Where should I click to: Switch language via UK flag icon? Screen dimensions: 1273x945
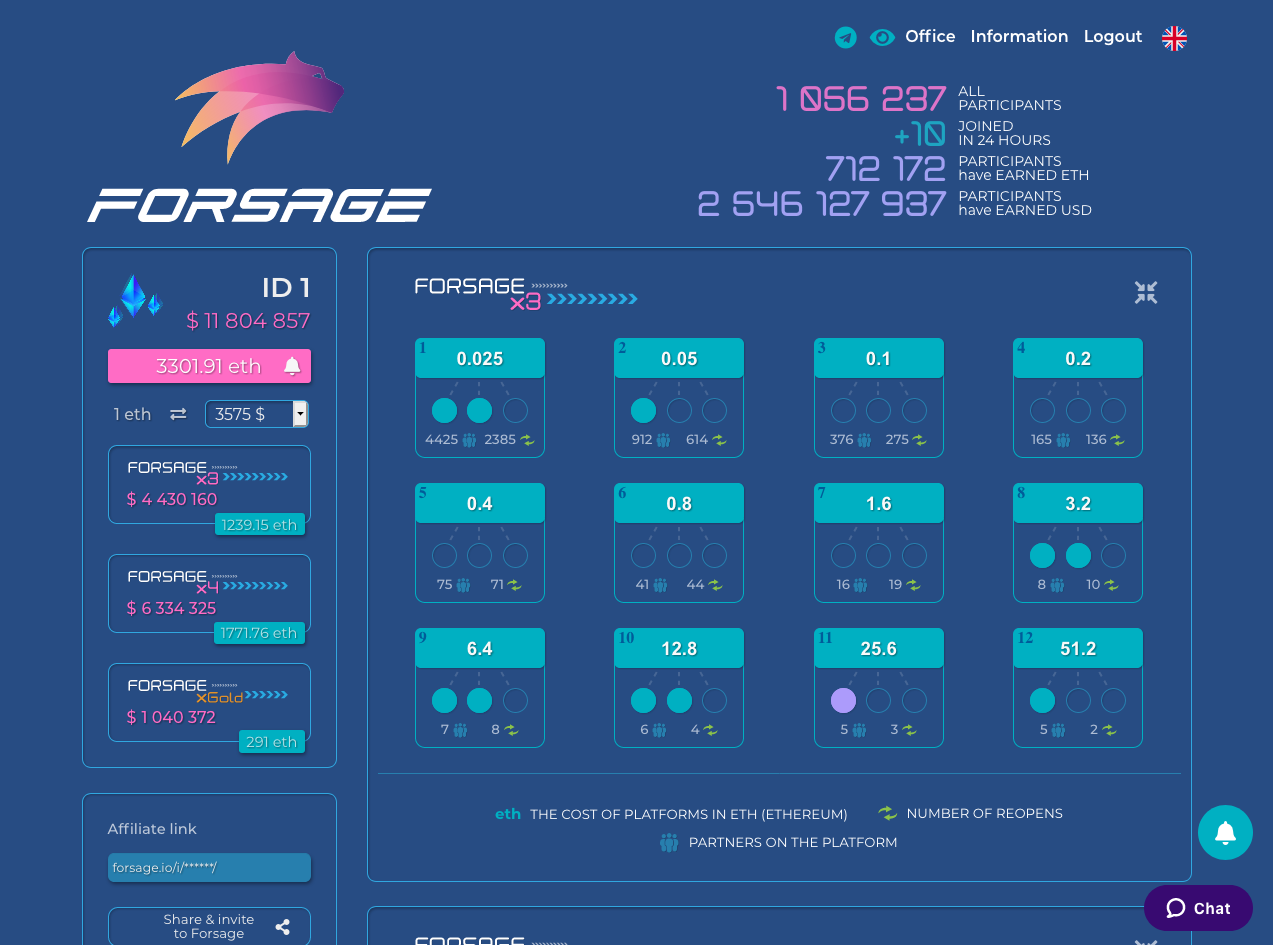pos(1174,38)
